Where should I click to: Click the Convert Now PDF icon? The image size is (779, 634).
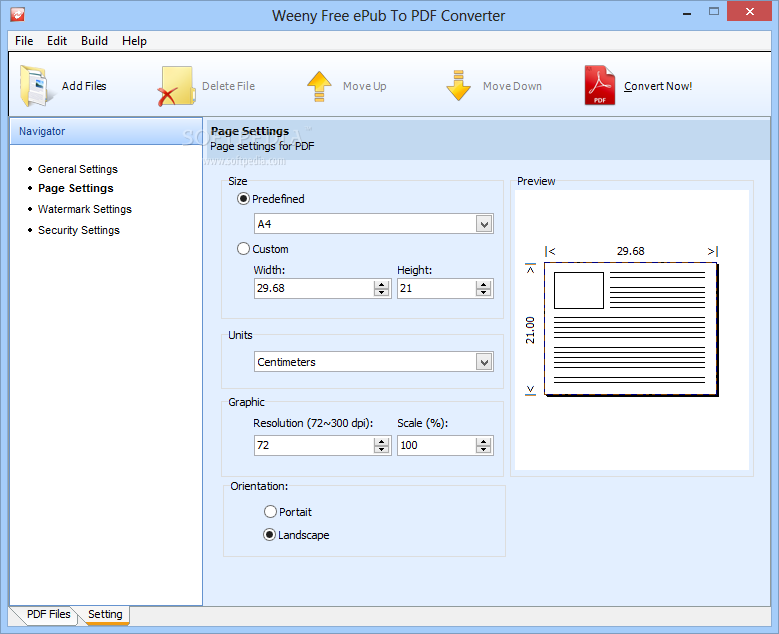coord(600,85)
